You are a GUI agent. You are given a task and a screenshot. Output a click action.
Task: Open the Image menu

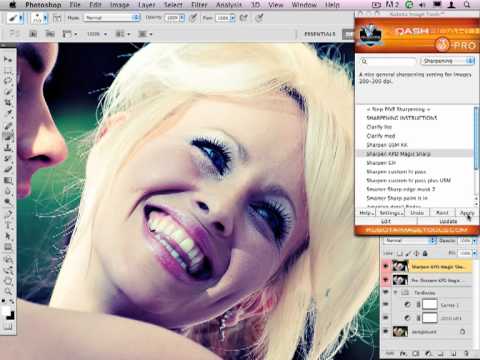coord(119,5)
